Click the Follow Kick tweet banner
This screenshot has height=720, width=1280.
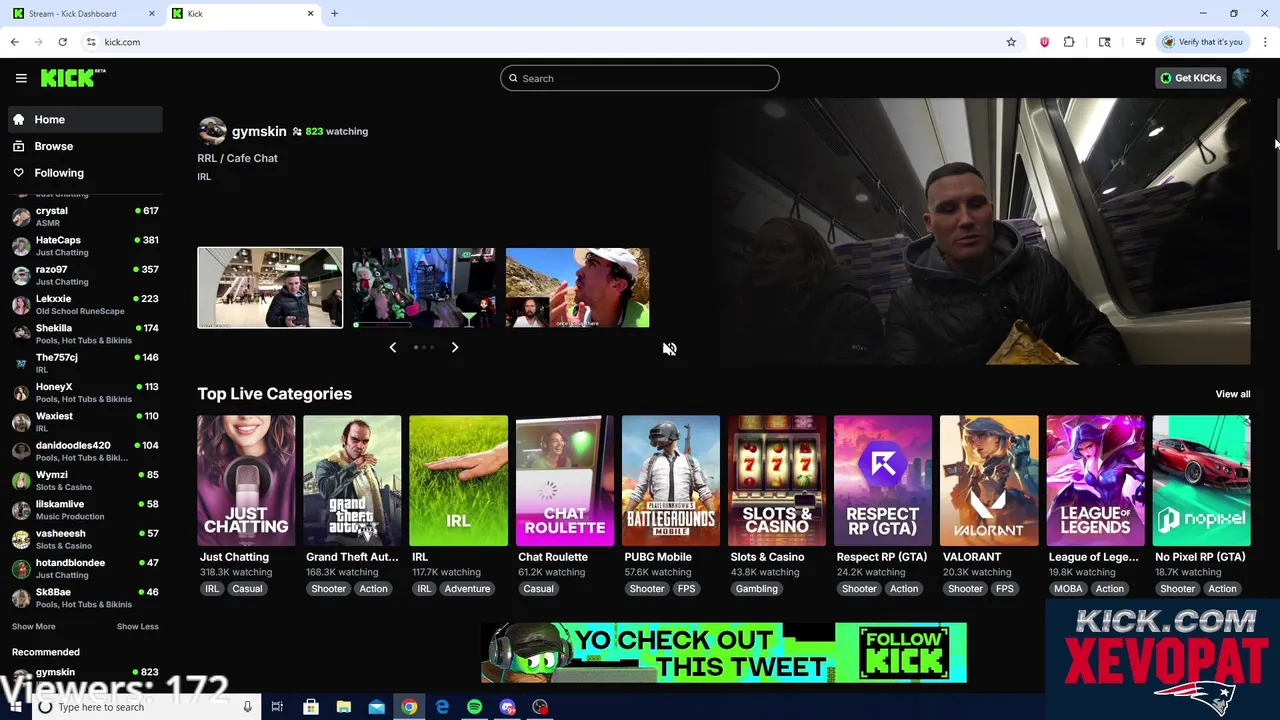pos(724,652)
